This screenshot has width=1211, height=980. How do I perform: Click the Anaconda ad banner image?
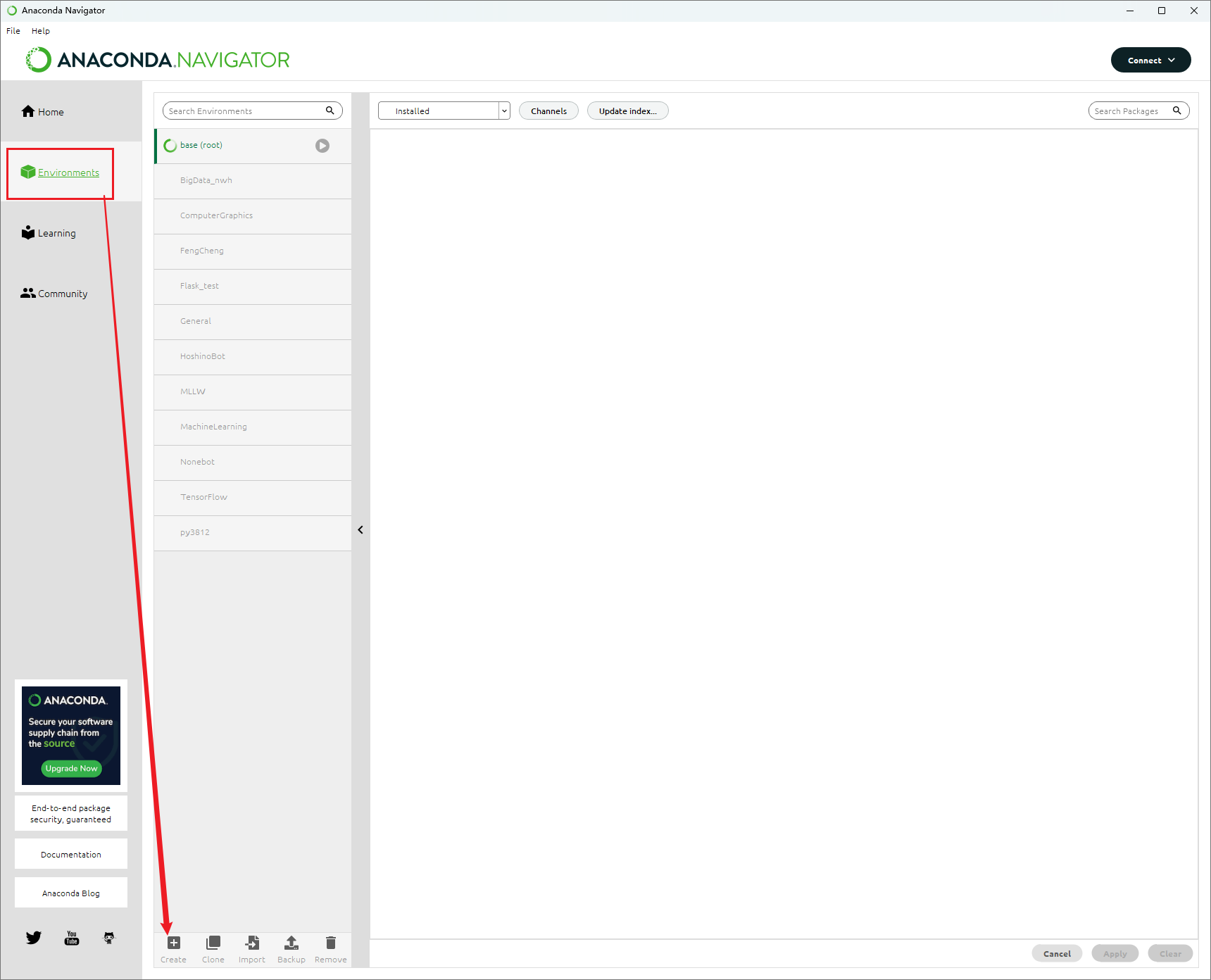(71, 735)
